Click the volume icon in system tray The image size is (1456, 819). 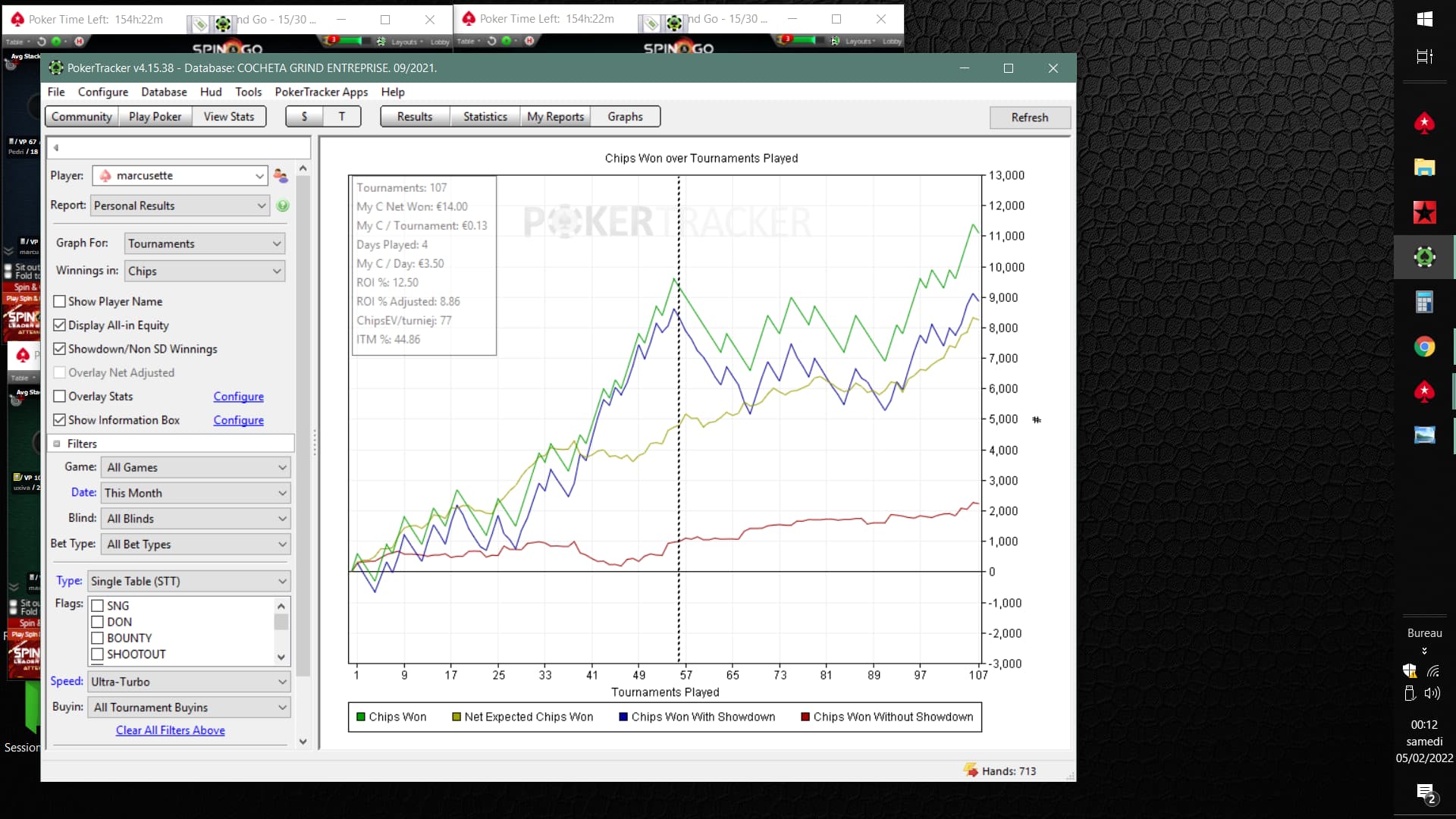click(1432, 693)
